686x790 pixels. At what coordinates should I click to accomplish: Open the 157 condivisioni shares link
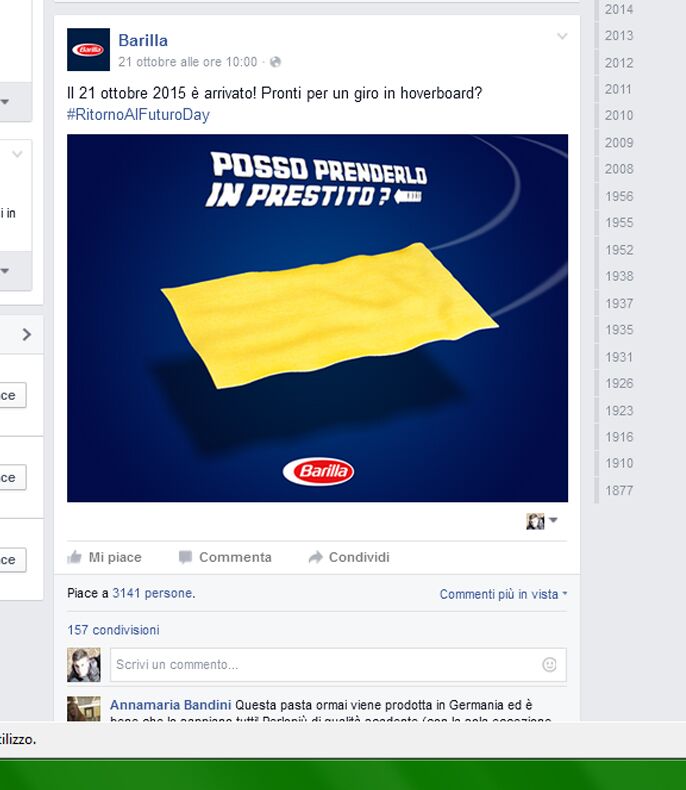[x=113, y=630]
